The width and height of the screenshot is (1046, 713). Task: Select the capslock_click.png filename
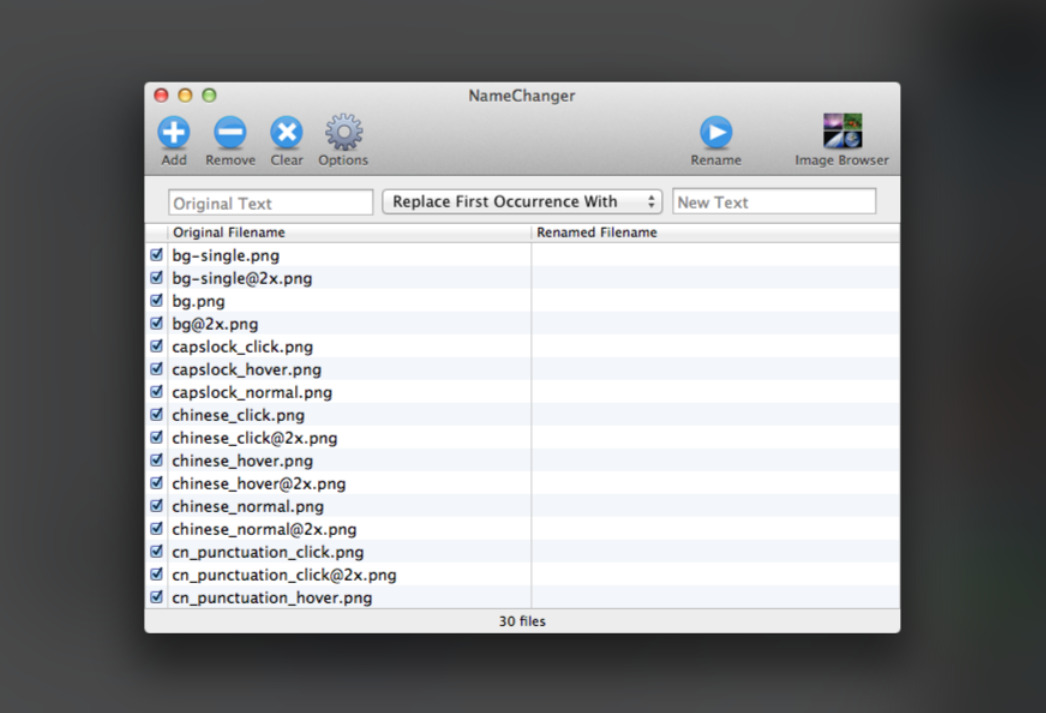[x=242, y=347]
